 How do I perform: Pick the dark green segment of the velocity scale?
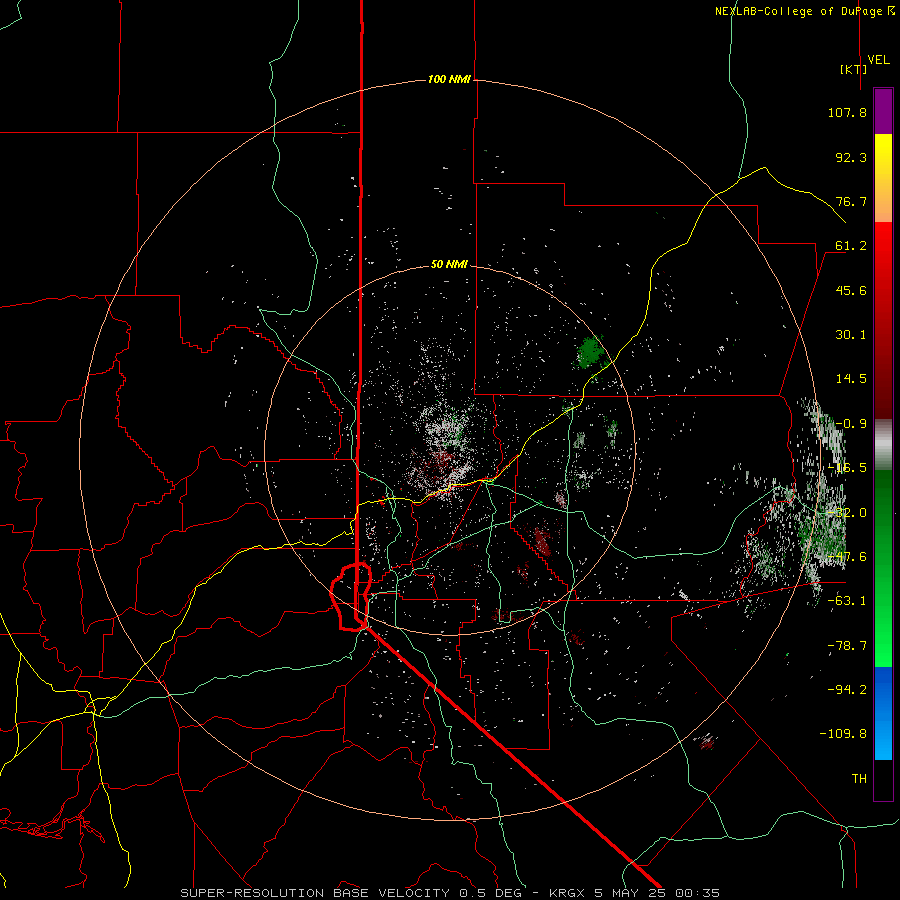tap(883, 568)
